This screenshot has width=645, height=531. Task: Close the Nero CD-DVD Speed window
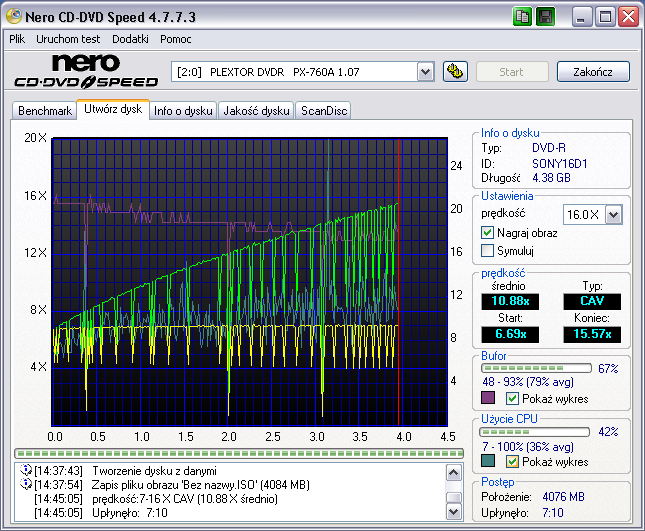pos(629,17)
